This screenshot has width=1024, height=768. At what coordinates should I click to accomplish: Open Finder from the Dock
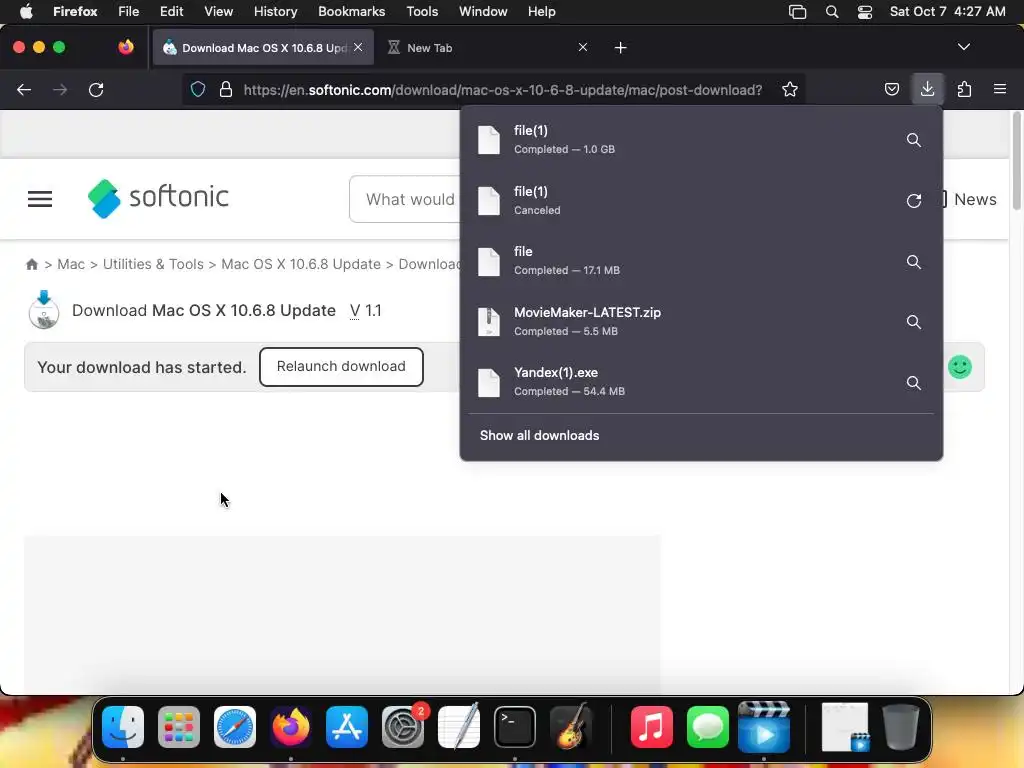click(x=123, y=727)
